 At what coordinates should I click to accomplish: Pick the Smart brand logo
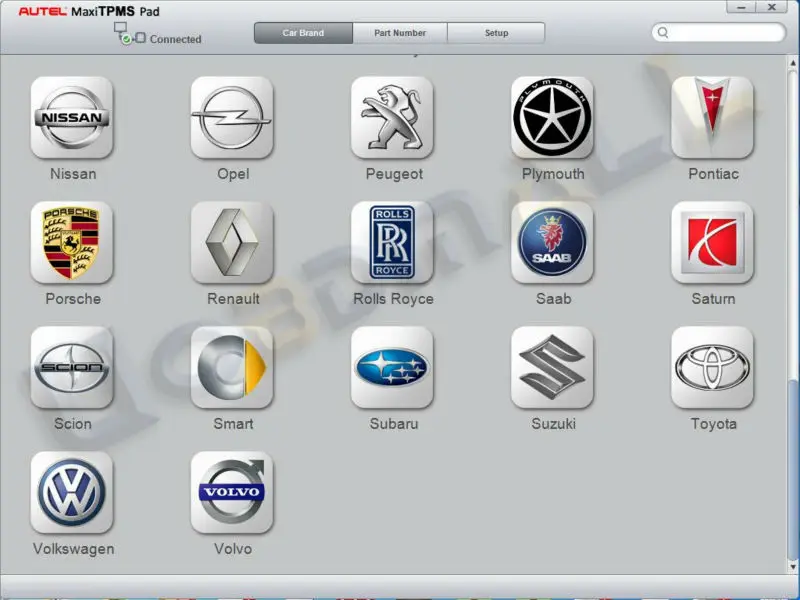(x=232, y=368)
